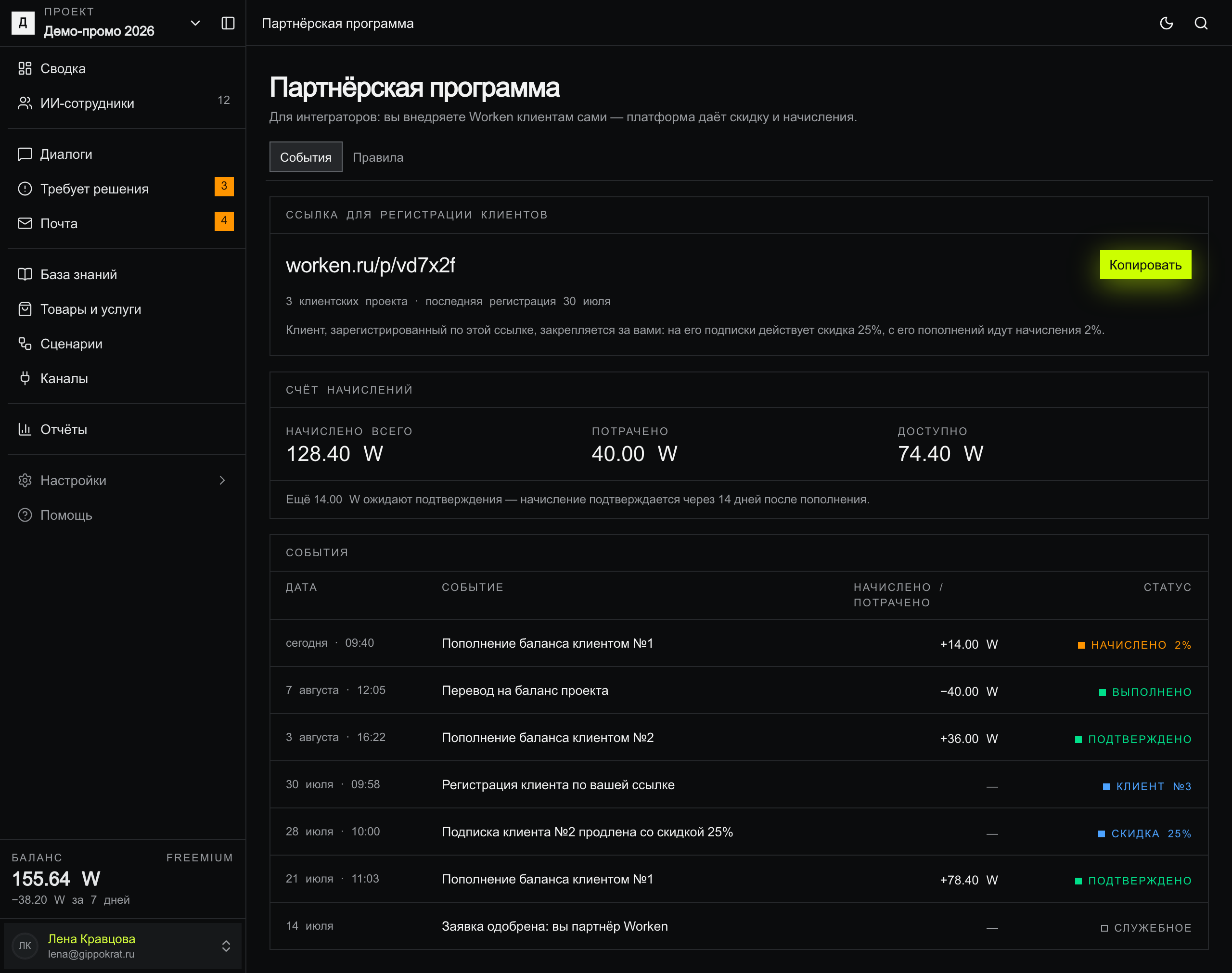Click the Служебное status label
This screenshot has width=1232, height=973.
1146,928
